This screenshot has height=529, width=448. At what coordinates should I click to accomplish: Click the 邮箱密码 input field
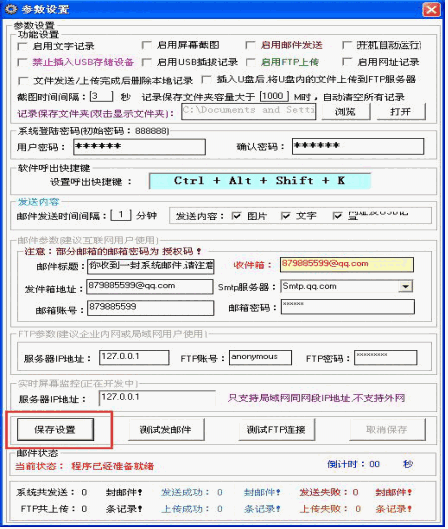coord(348,307)
